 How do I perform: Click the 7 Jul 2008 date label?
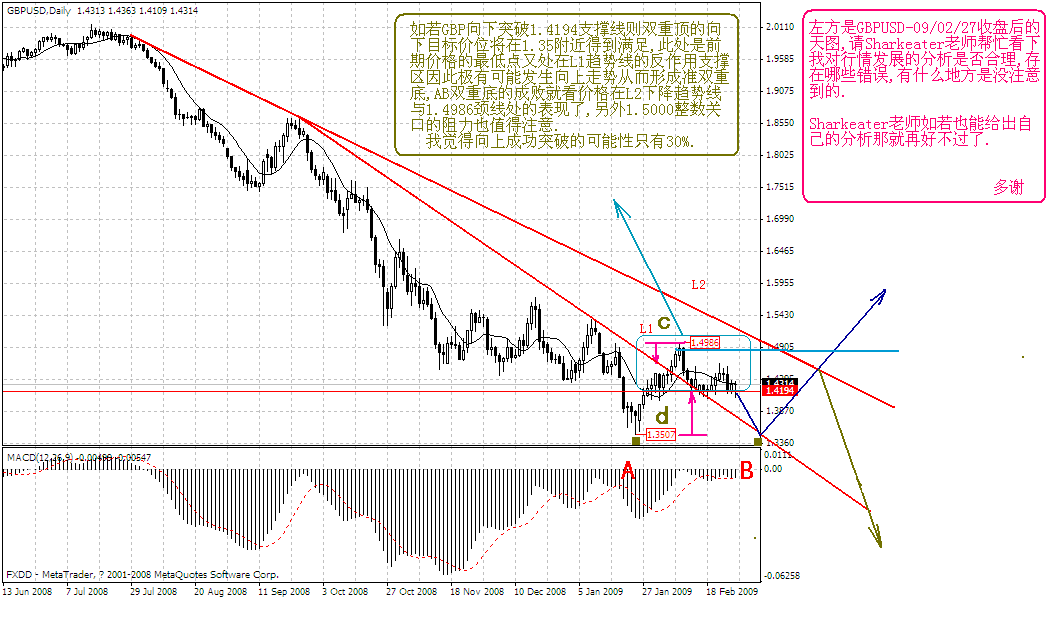[x=87, y=592]
